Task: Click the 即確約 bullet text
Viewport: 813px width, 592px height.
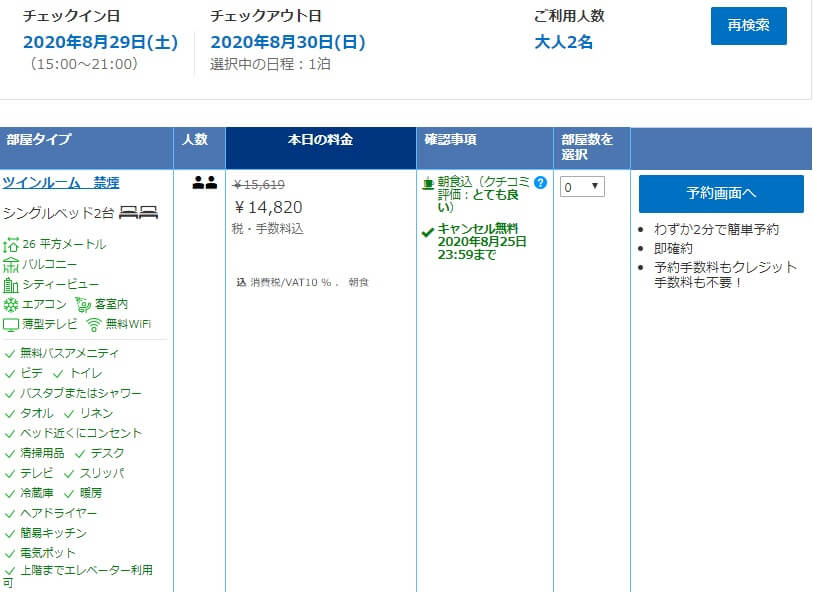Action: click(673, 249)
